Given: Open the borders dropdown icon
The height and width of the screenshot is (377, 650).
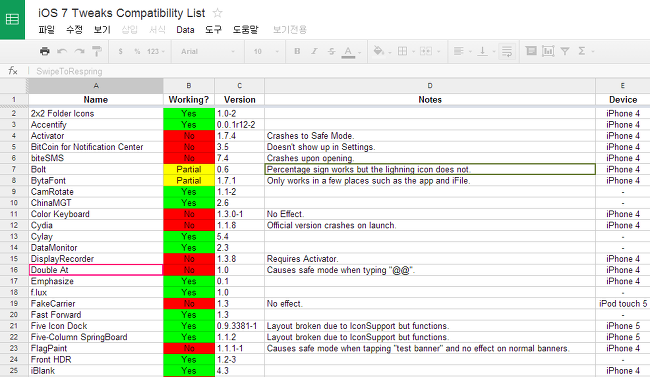Looking at the screenshot, I should 405,51.
